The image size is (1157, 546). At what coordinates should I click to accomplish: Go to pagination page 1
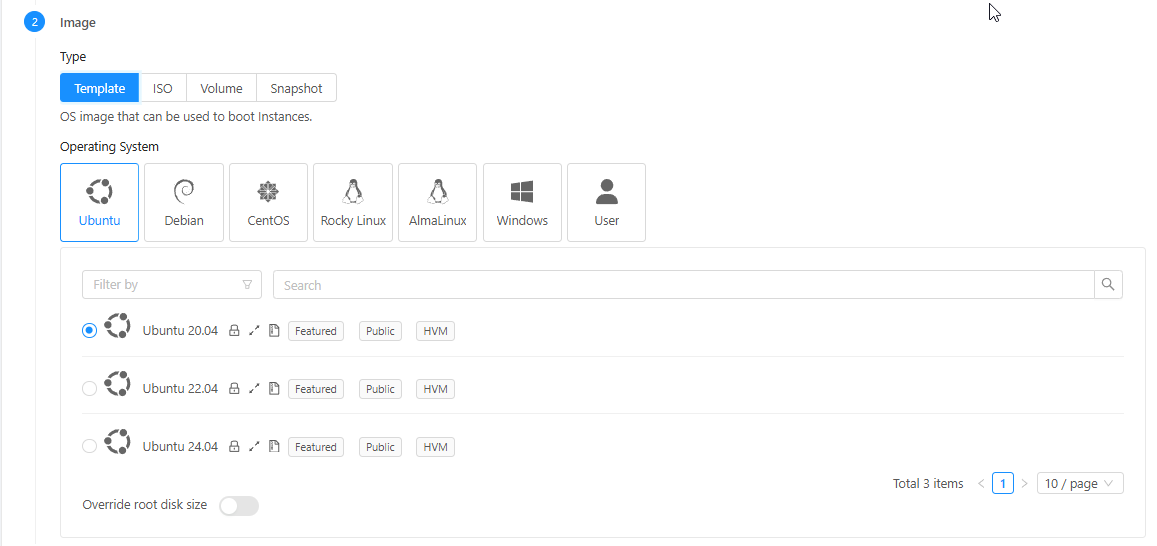pyautogui.click(x=1003, y=484)
